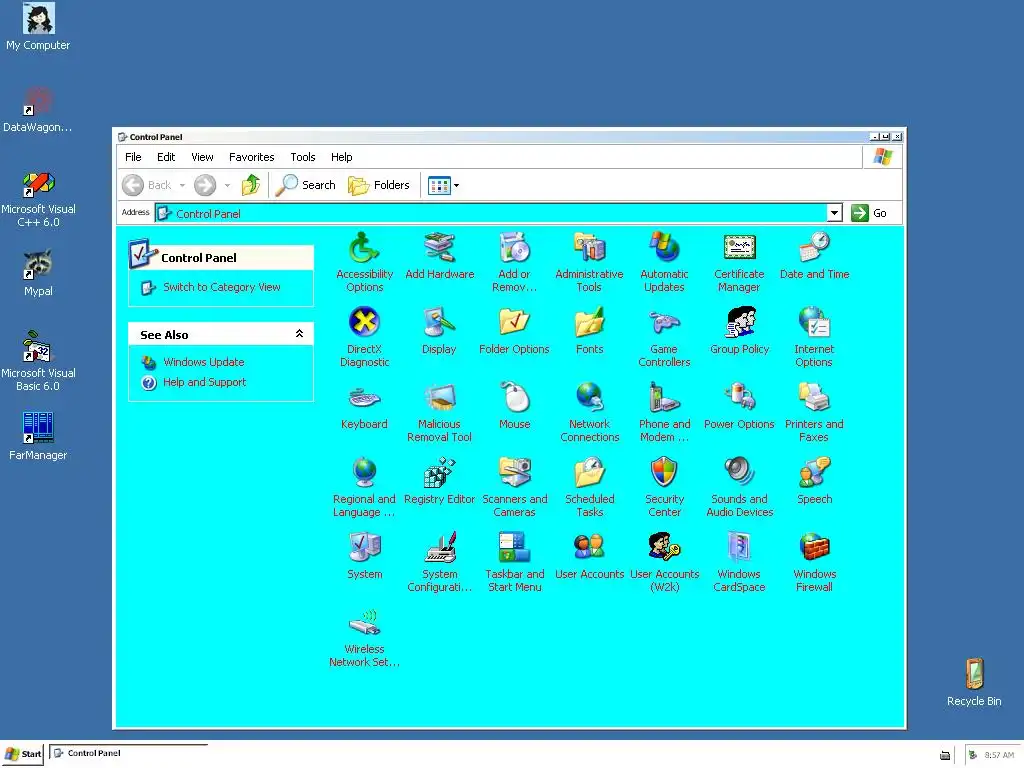Open Keyboard settings icon
1024x768 pixels.
[x=364, y=406]
